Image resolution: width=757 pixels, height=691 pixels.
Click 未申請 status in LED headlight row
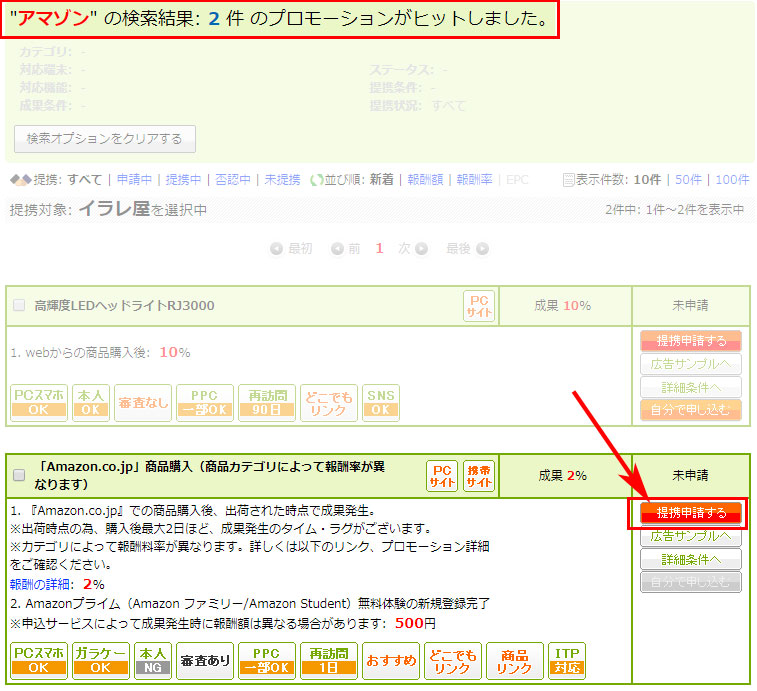coord(690,306)
